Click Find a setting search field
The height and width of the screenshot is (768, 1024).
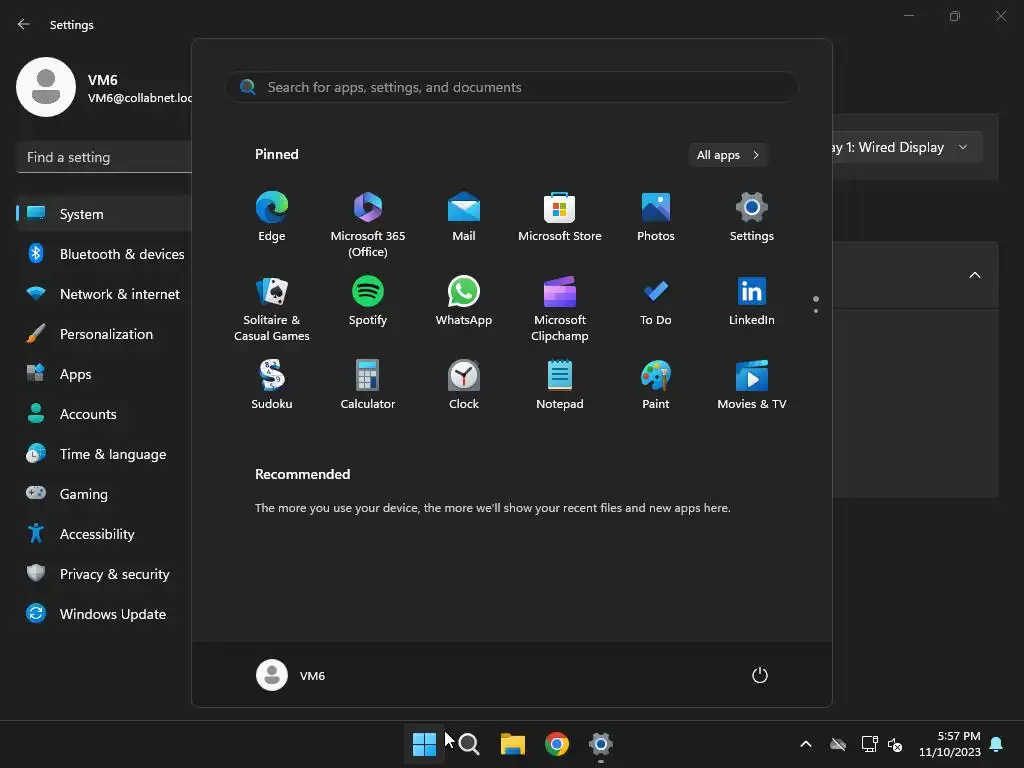(x=104, y=157)
